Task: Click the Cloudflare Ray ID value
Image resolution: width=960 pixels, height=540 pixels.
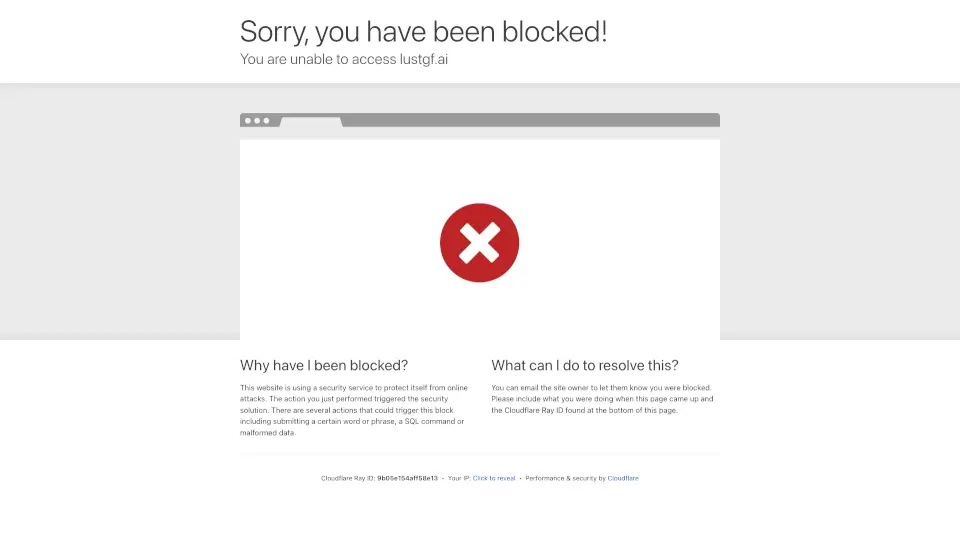Action: click(407, 478)
